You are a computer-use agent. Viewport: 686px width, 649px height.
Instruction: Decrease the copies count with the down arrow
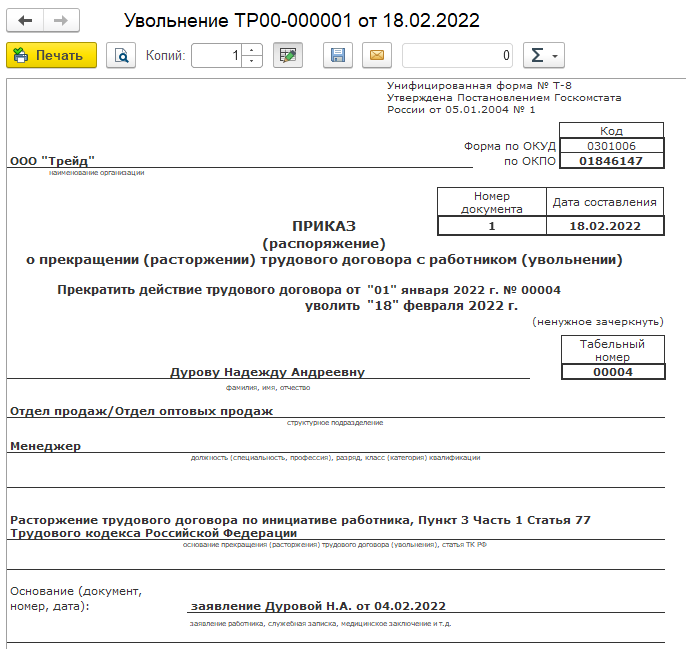click(x=252, y=61)
